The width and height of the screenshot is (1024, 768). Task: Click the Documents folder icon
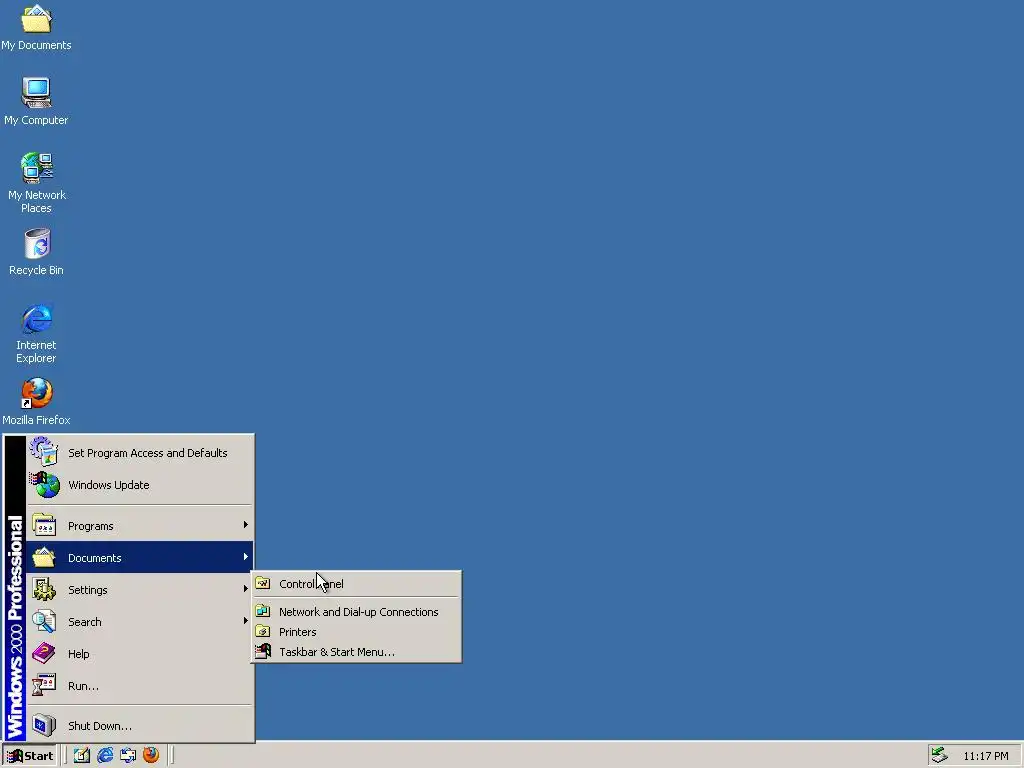pos(44,557)
